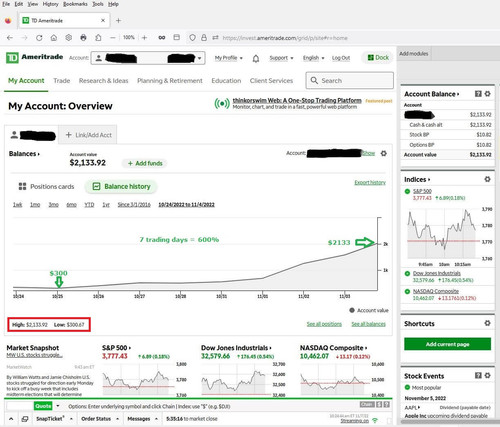Open Account Balance module settings gear

487,94
